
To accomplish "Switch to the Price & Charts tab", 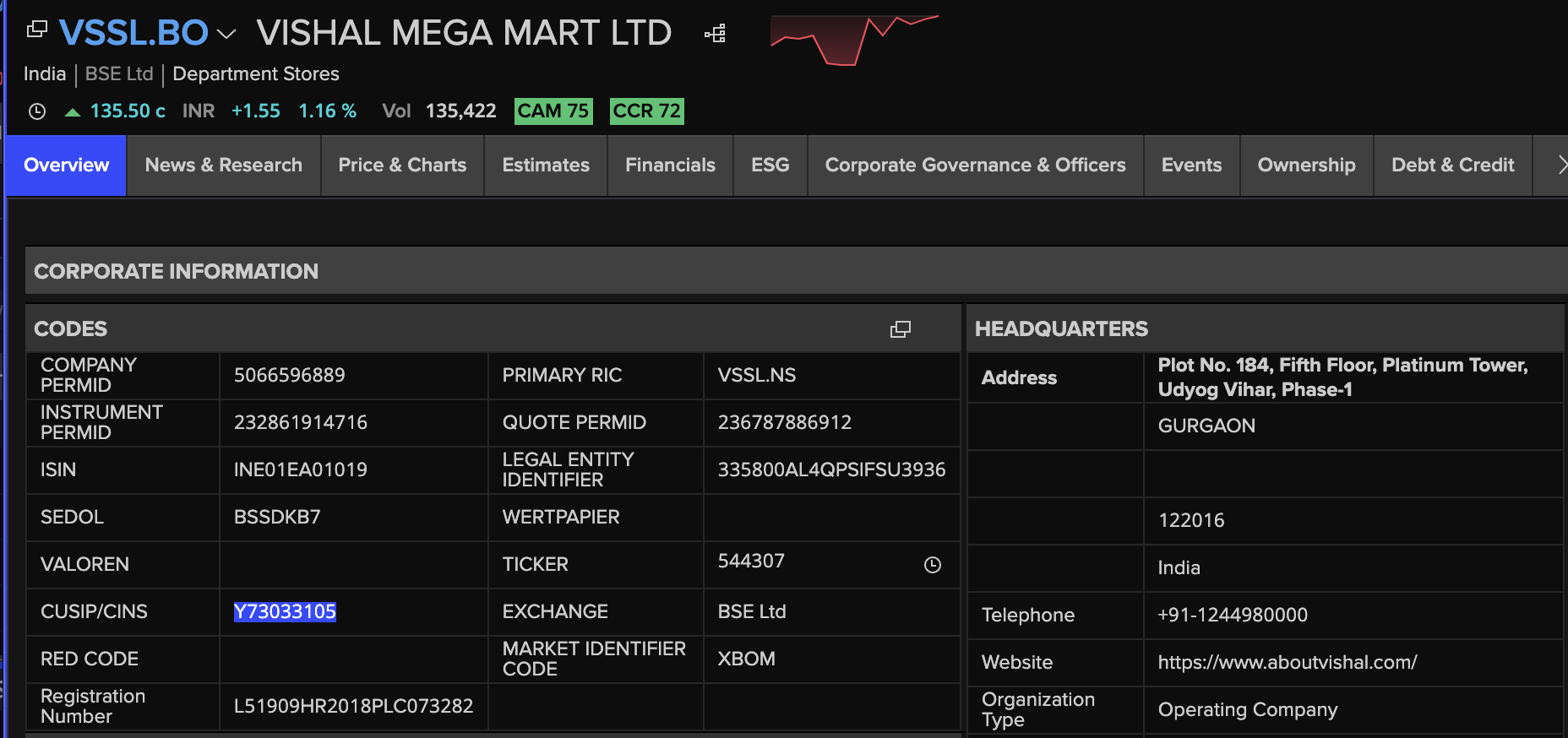I will point(402,166).
